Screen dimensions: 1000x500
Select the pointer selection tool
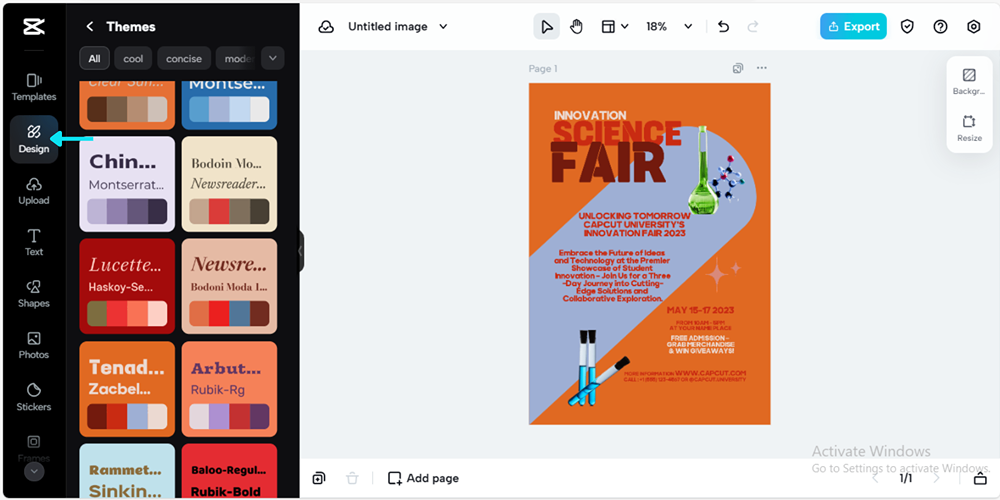coord(547,27)
